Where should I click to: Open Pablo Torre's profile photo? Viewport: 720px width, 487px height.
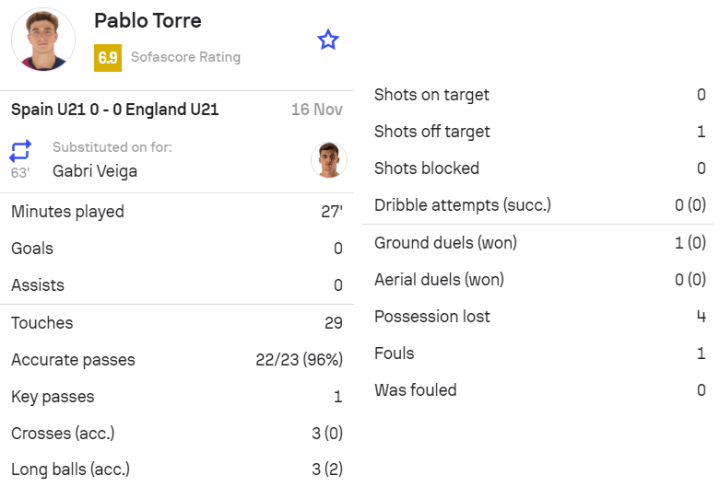(43, 40)
